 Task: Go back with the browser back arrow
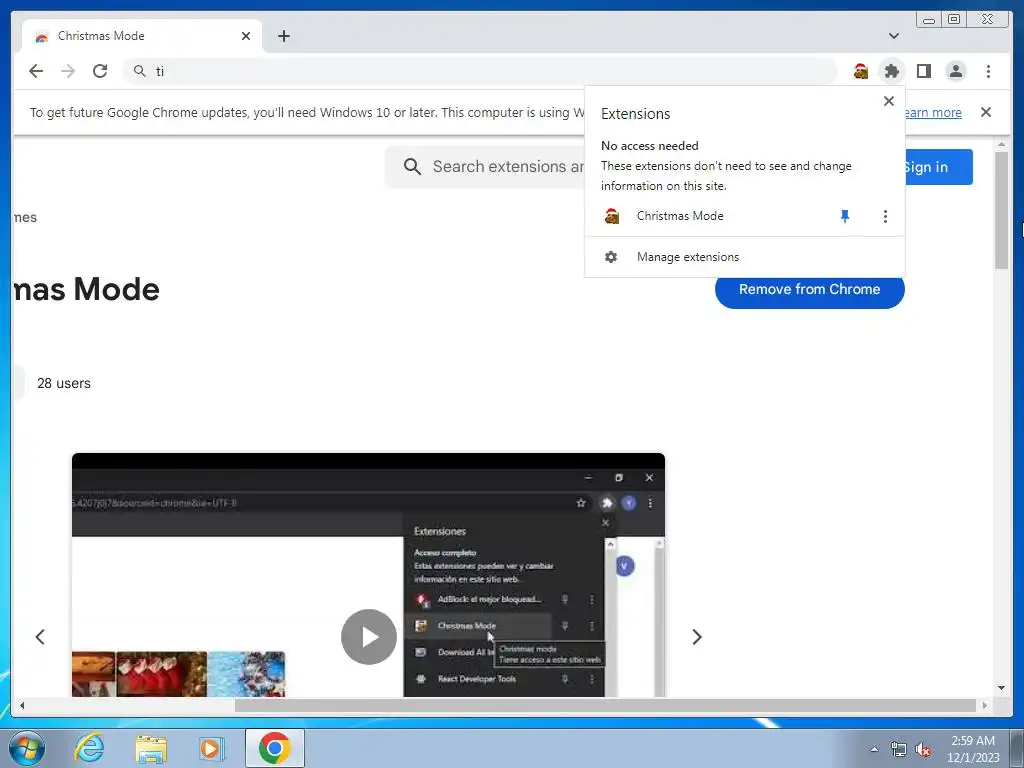tap(36, 71)
